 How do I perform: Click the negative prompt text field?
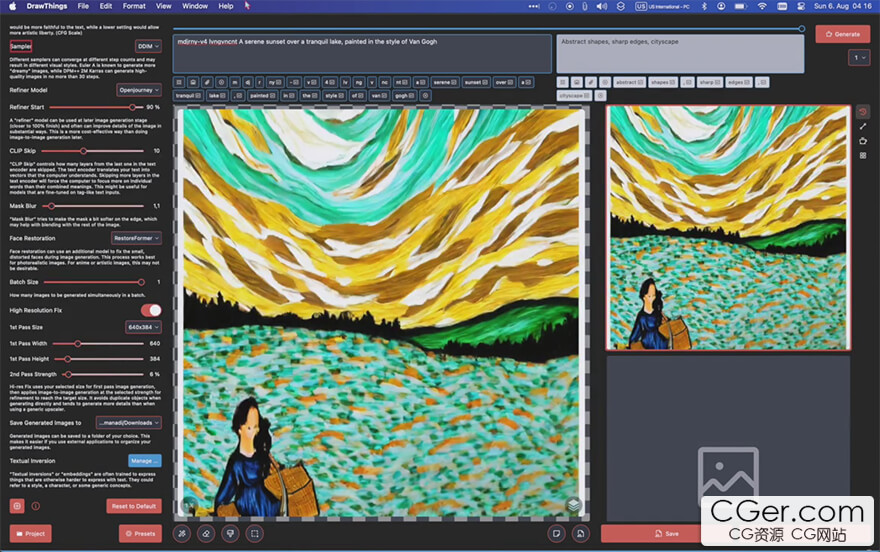[680, 54]
